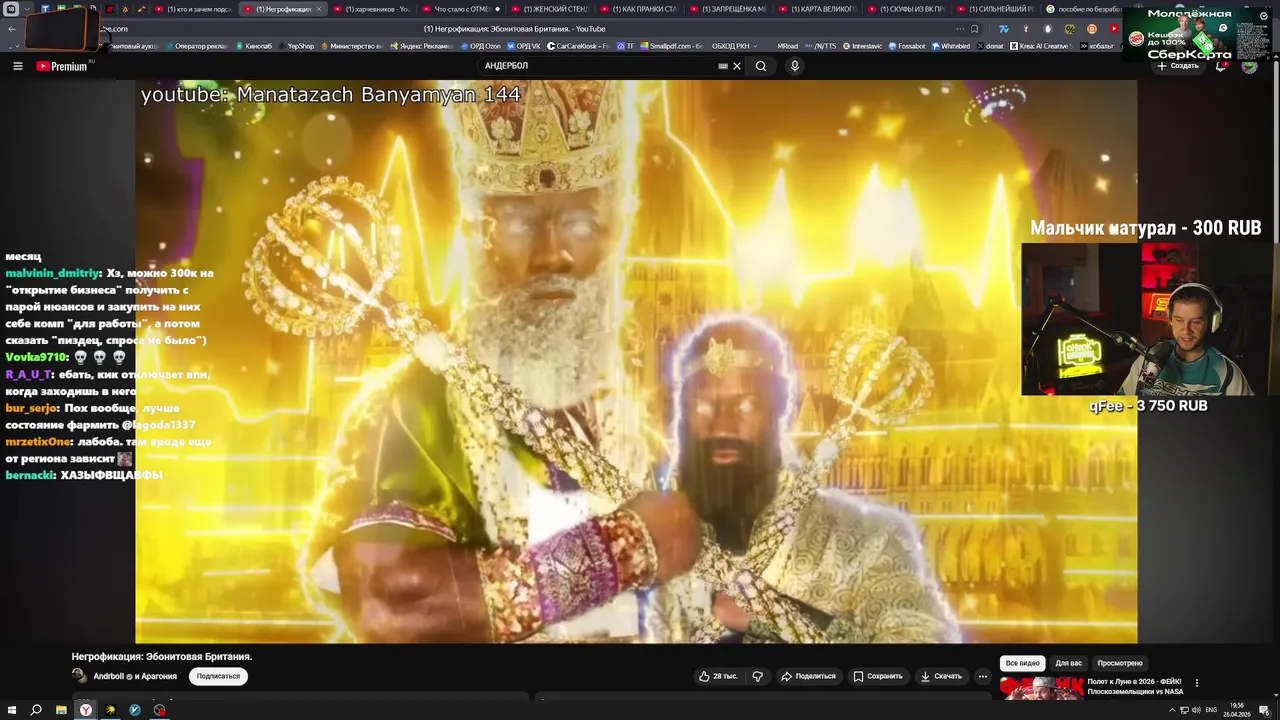Expand the ОБХОД РКН bookmark folder
The width and height of the screenshot is (1280, 720).
(734, 46)
